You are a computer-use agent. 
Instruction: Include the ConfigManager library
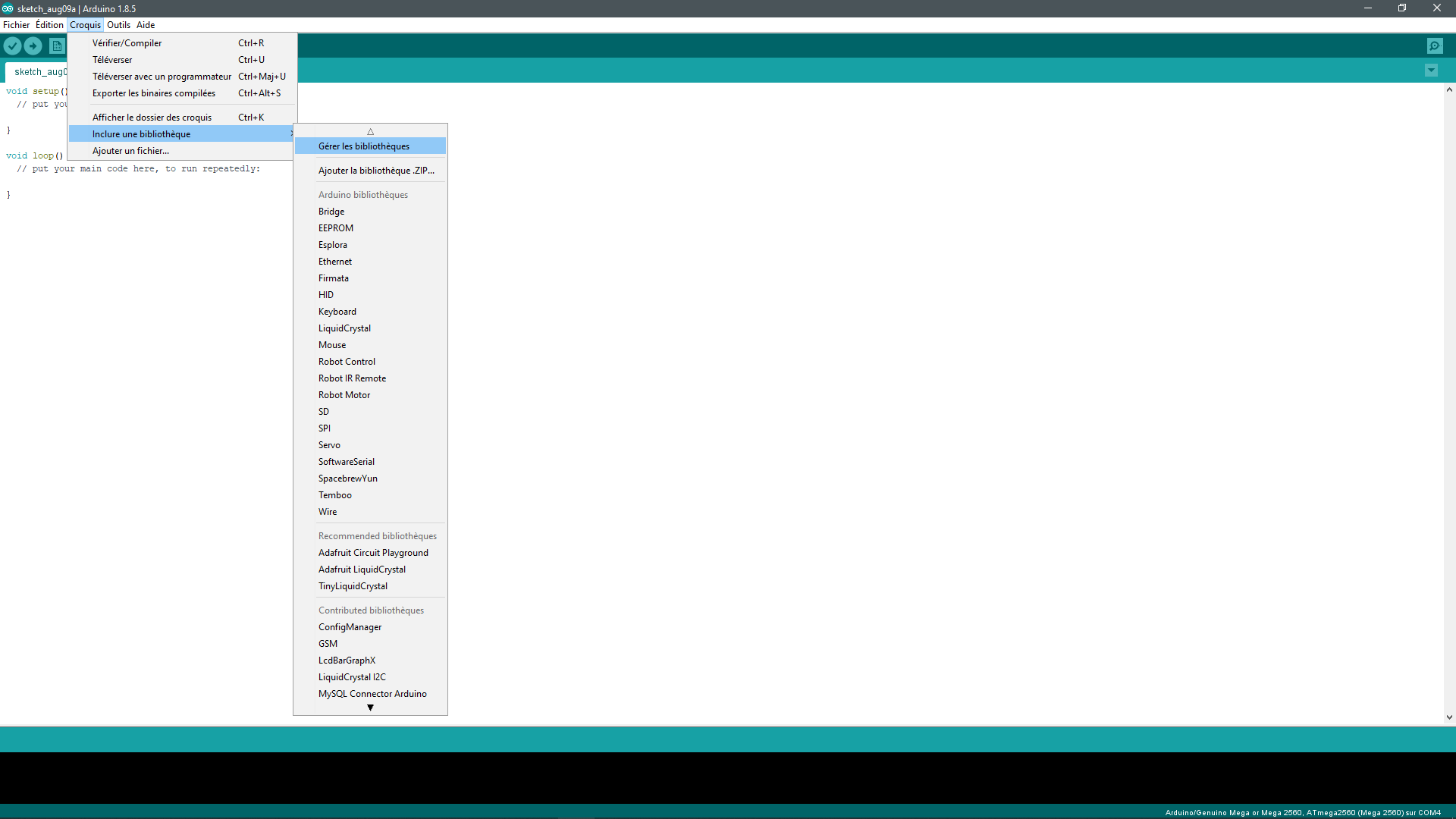click(x=370, y=627)
